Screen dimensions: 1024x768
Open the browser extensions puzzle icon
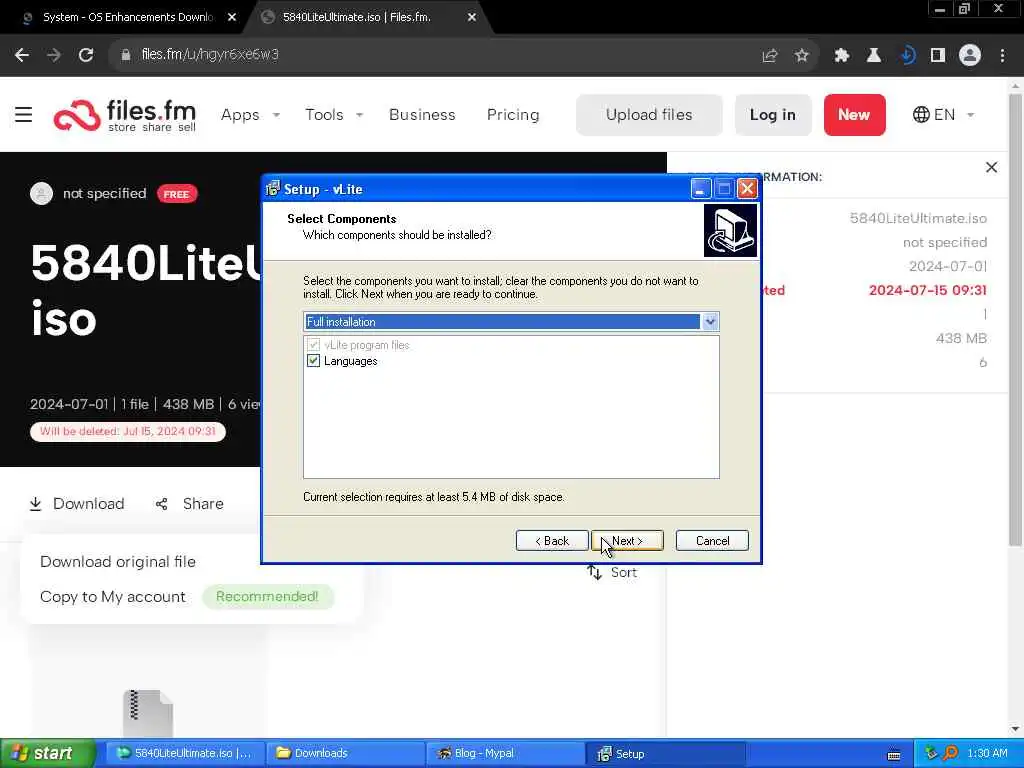(842, 56)
